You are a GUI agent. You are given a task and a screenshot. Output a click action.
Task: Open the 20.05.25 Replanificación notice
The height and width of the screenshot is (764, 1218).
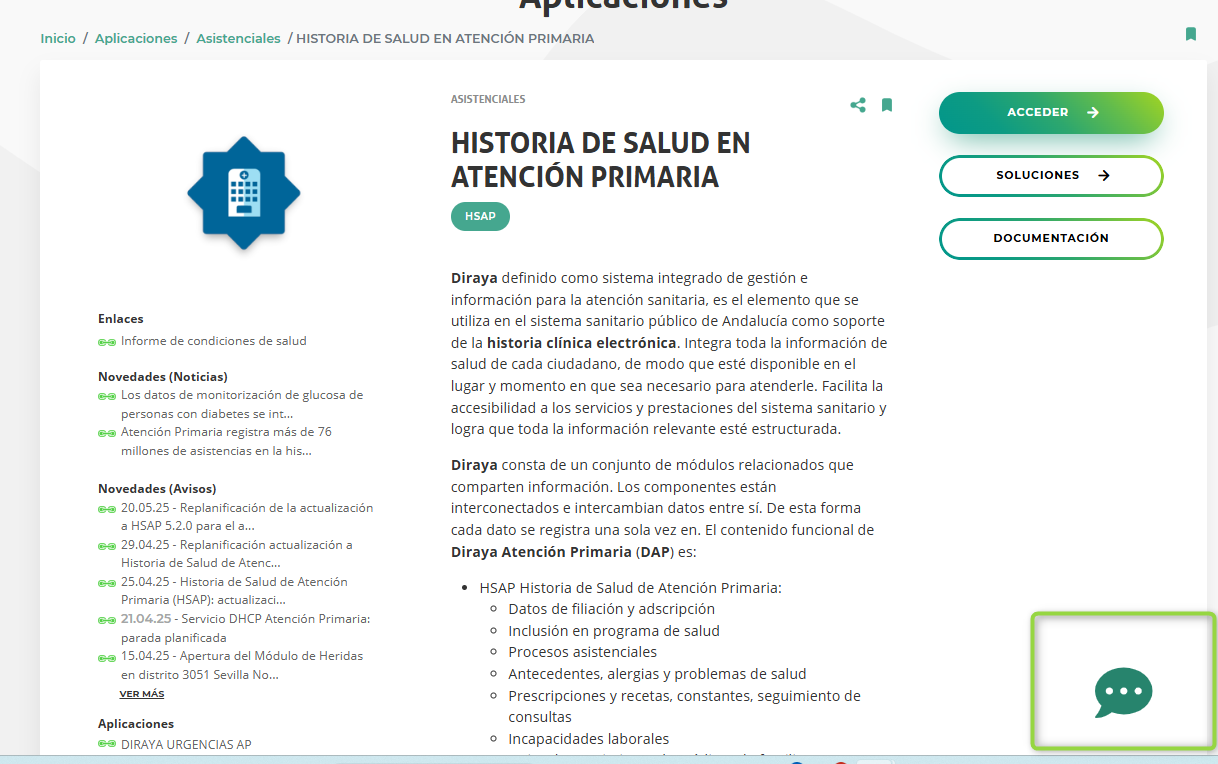[247, 517]
